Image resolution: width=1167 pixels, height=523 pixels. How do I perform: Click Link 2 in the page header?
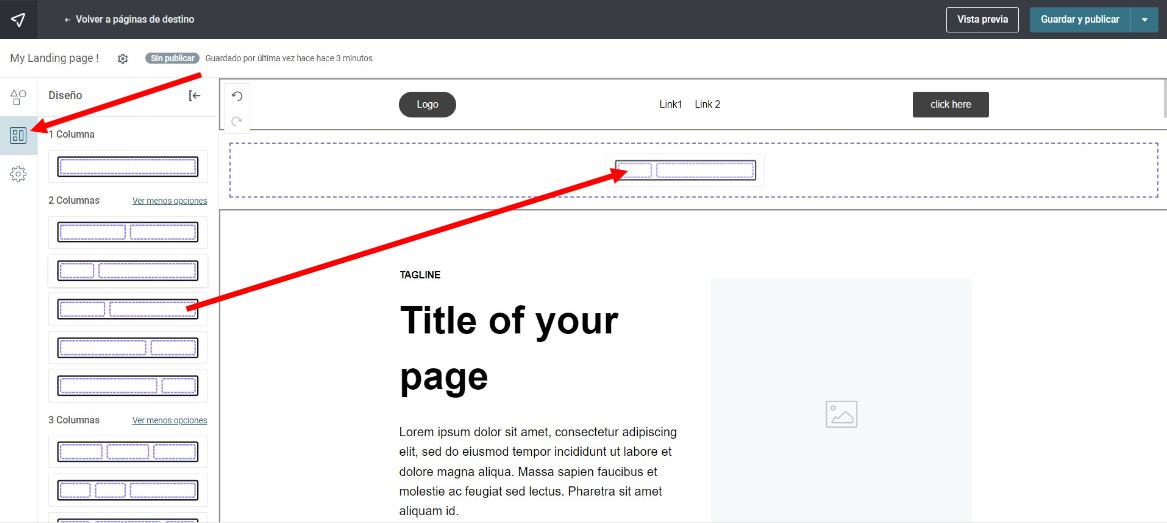708,105
